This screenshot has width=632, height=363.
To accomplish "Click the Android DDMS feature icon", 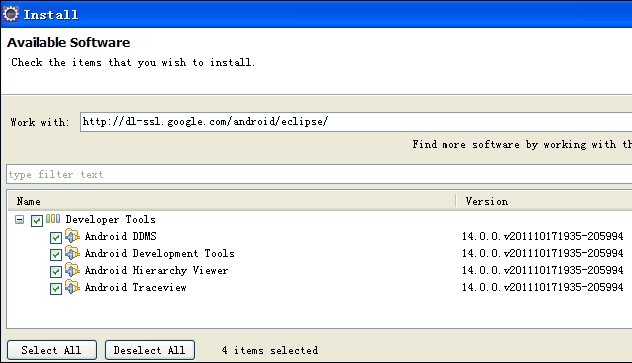I will coord(72,236).
